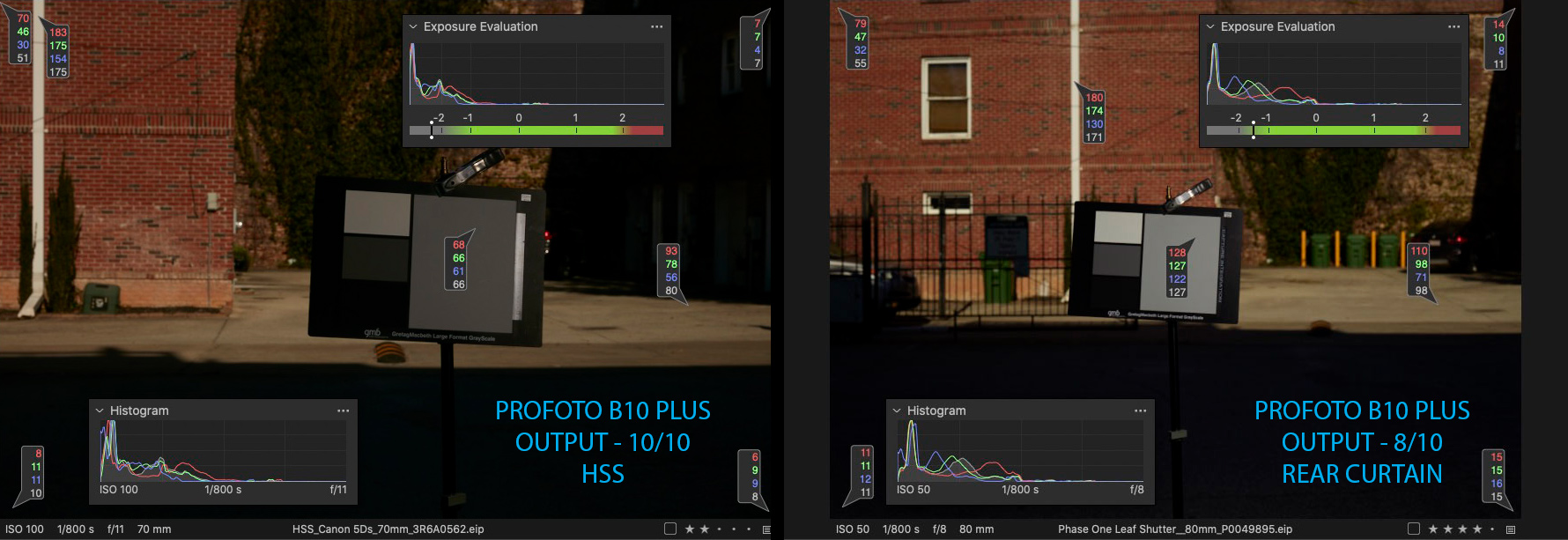Image resolution: width=1568 pixels, height=540 pixels.
Task: Click the list icon beside Phase One star rating
Action: pyautogui.click(x=1510, y=529)
